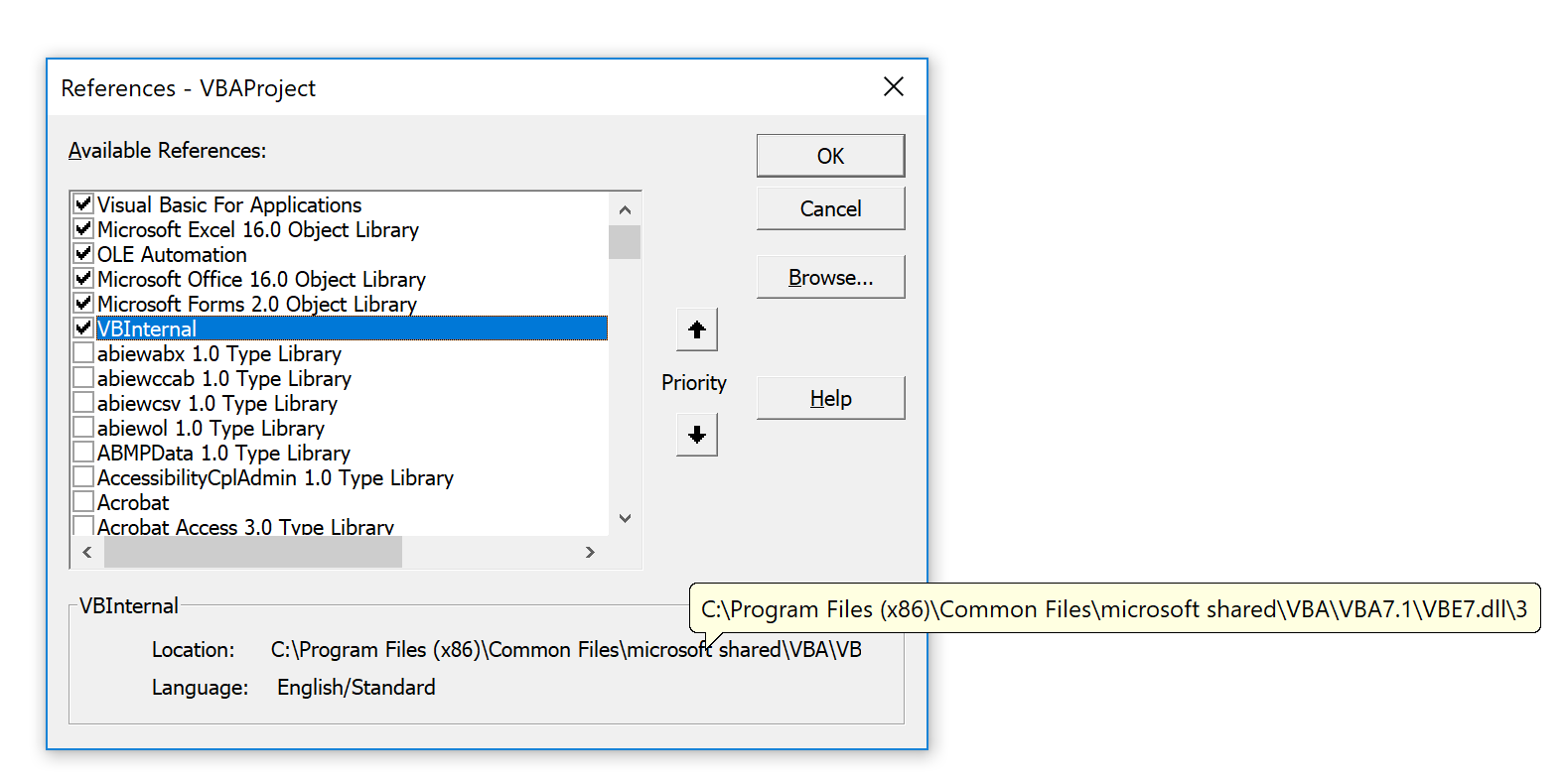Viewport: 1567px width, 784px height.
Task: Open Browse... to add reference
Action: point(830,277)
